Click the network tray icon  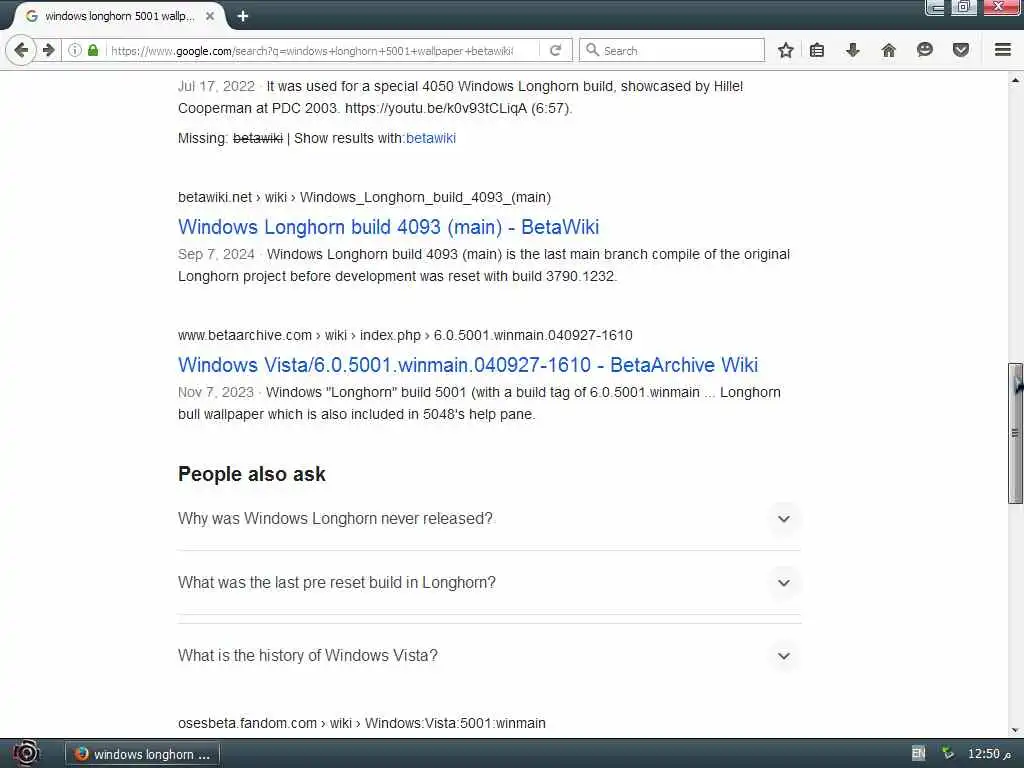[x=946, y=754]
